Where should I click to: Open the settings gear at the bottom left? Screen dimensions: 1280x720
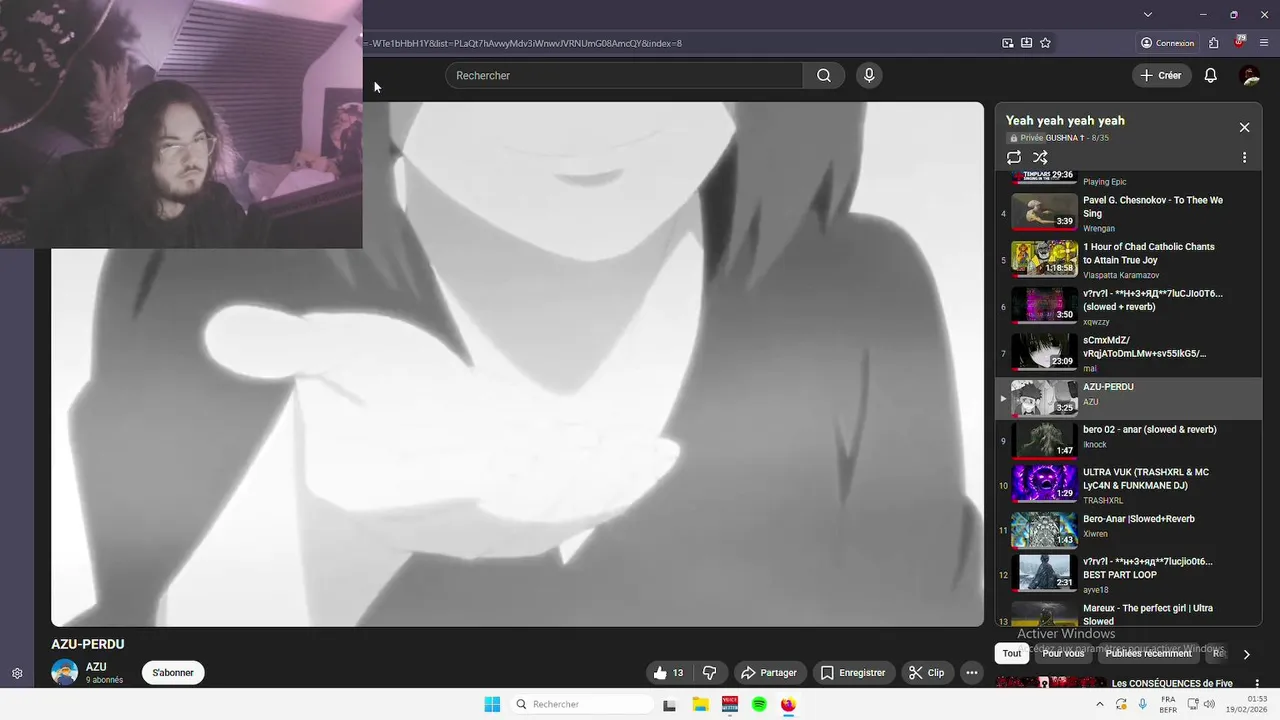click(17, 673)
